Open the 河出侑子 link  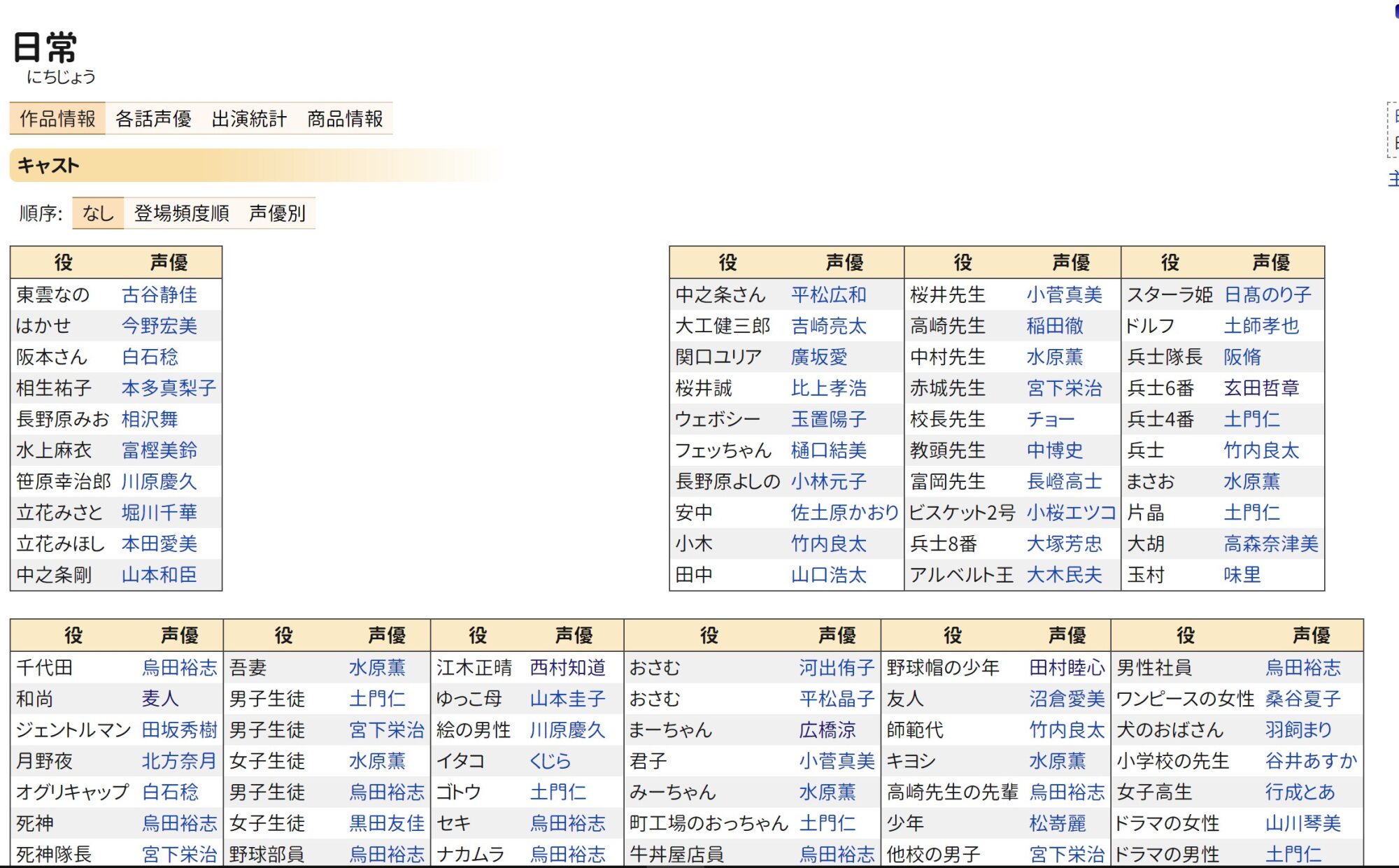(837, 667)
